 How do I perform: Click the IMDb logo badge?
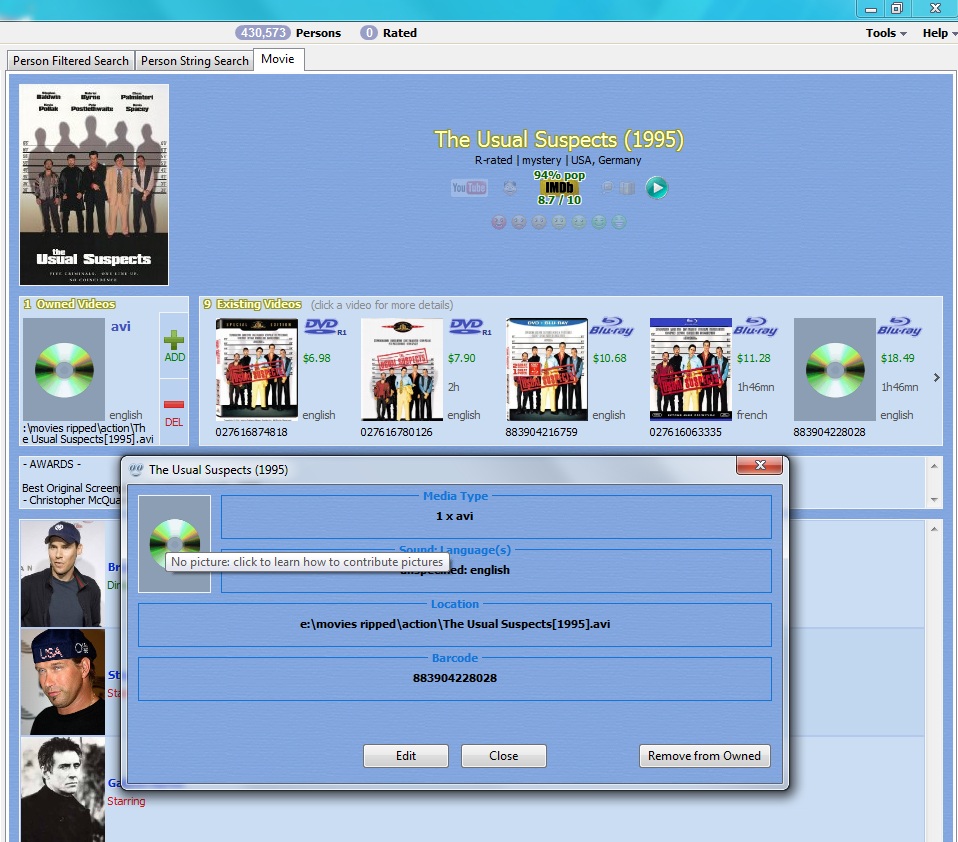(559, 188)
